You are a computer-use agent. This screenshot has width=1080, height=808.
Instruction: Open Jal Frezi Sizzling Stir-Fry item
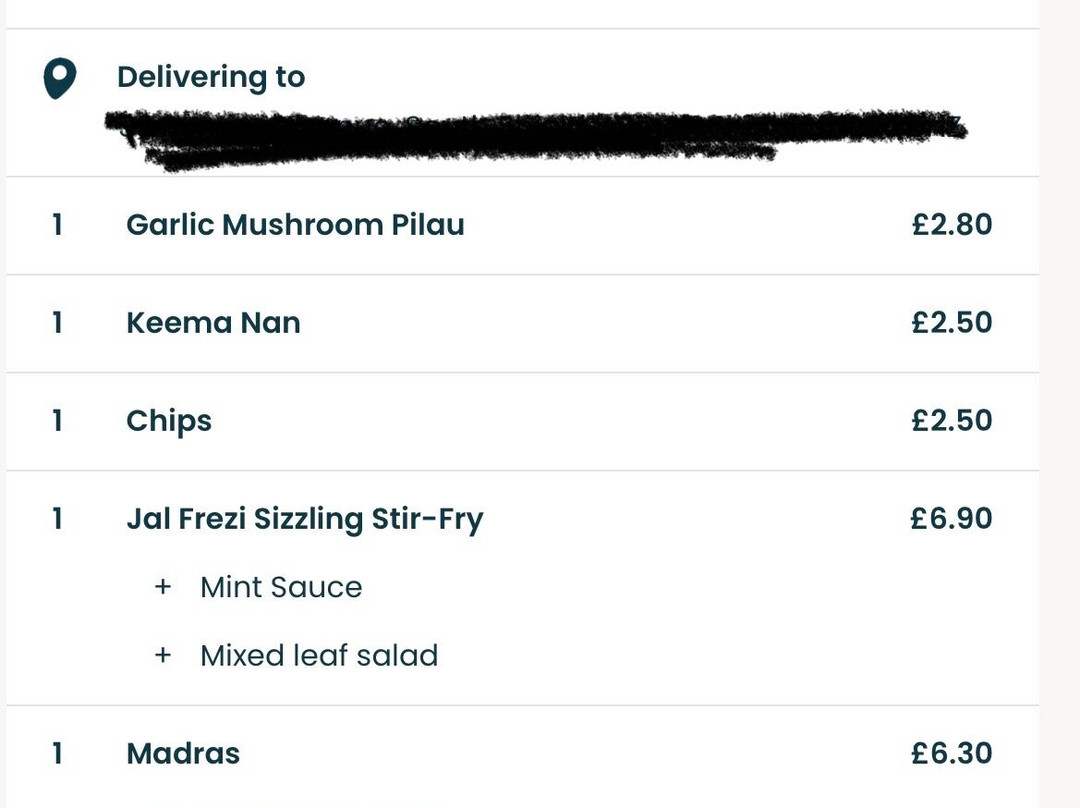(x=305, y=519)
